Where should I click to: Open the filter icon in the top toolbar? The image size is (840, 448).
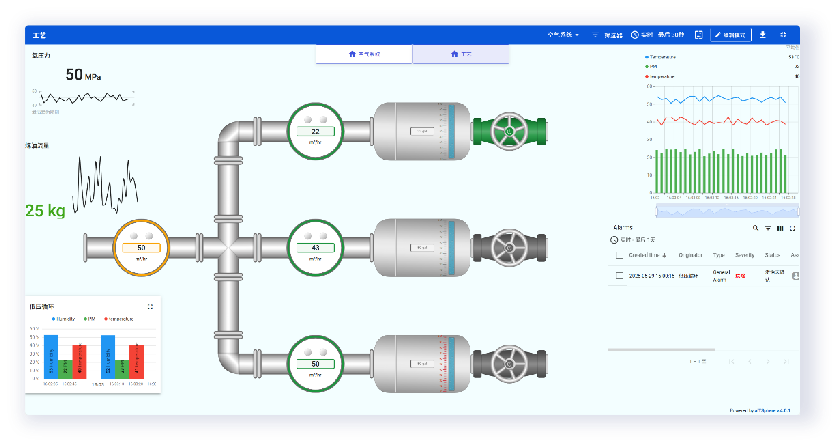(x=596, y=35)
